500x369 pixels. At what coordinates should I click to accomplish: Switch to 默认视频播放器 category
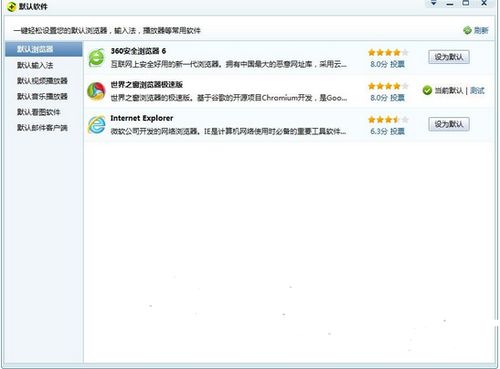tap(42, 81)
